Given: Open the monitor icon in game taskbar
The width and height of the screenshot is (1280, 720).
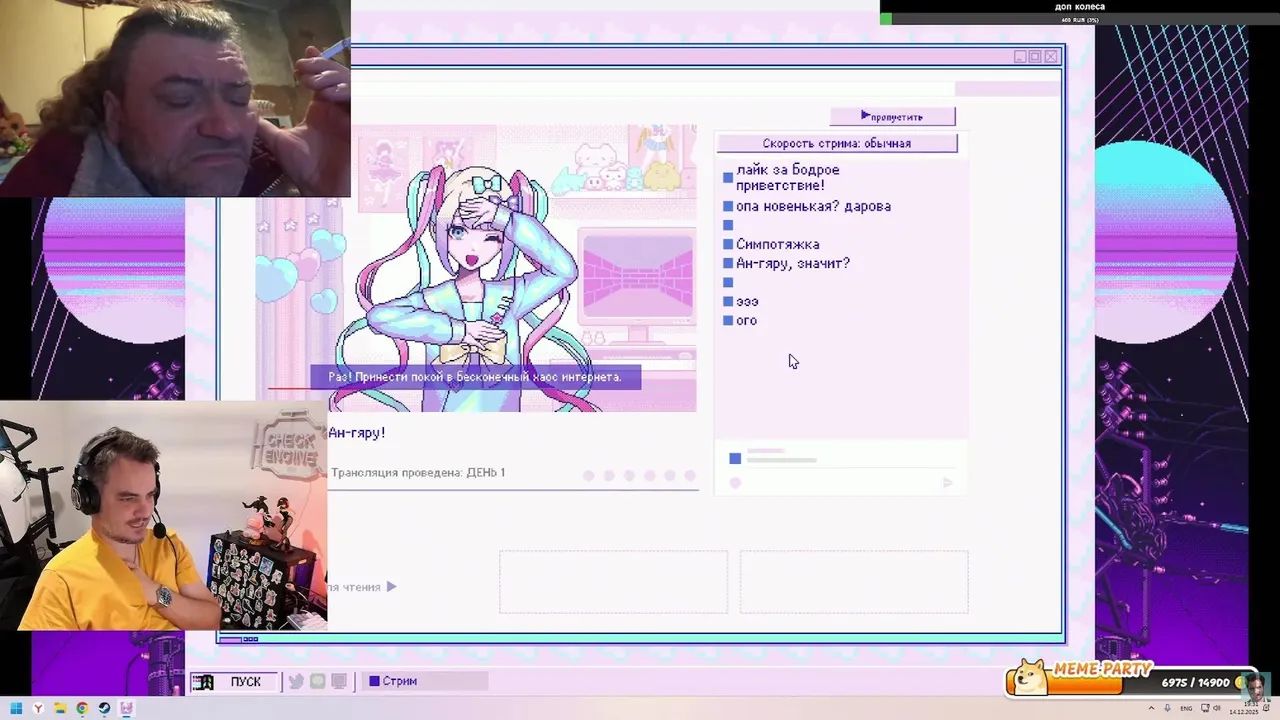Looking at the screenshot, I should (x=339, y=682).
